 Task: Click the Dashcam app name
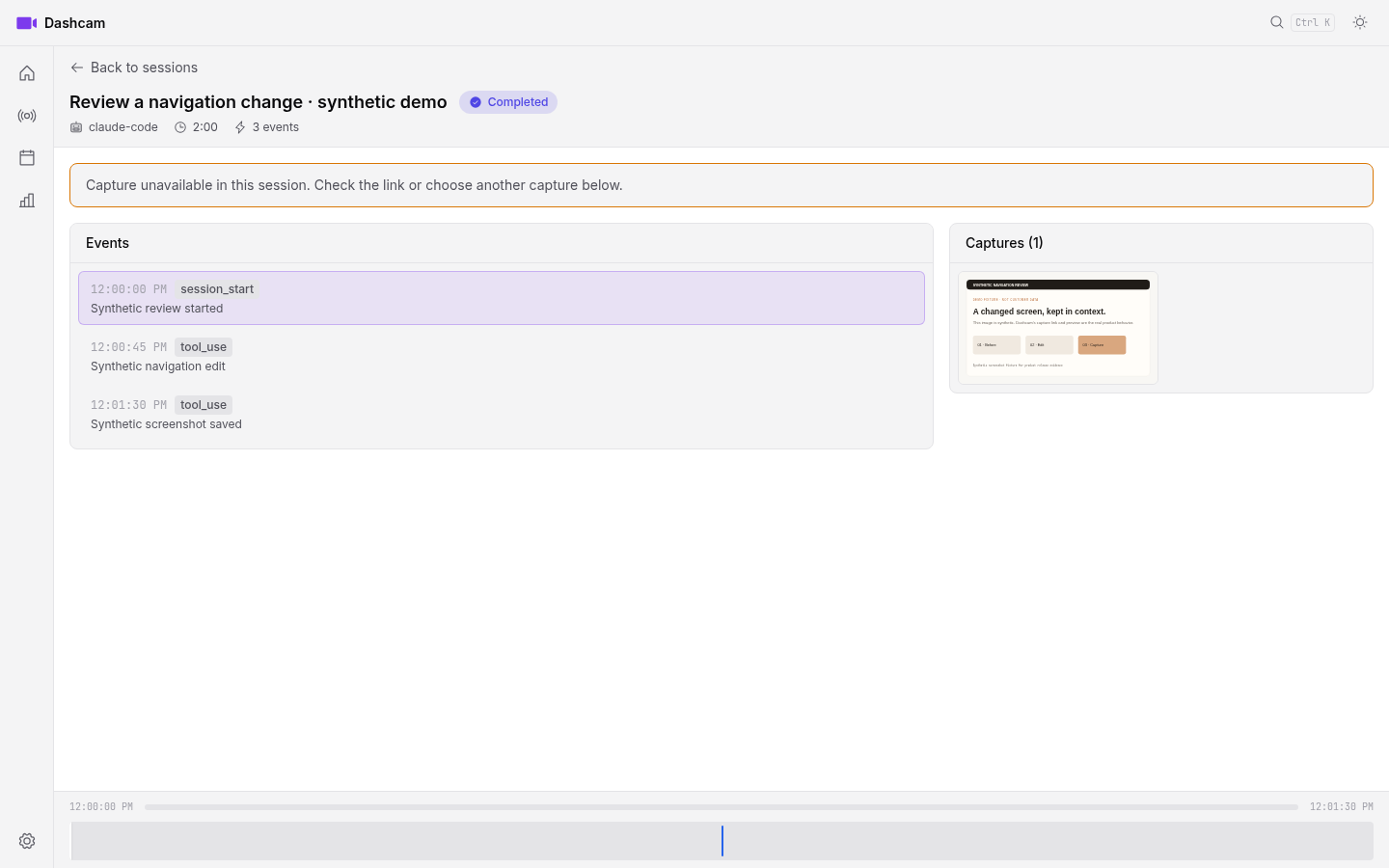click(x=74, y=23)
